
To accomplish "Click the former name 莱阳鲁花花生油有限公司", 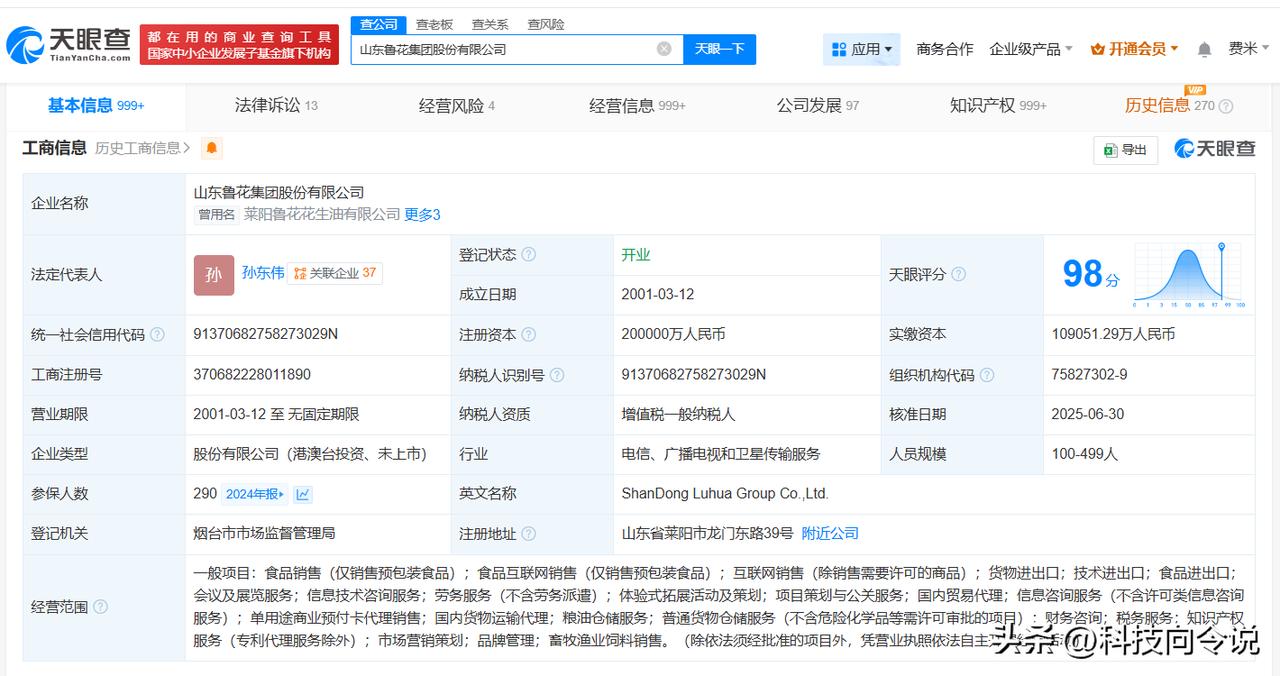I will (322, 214).
